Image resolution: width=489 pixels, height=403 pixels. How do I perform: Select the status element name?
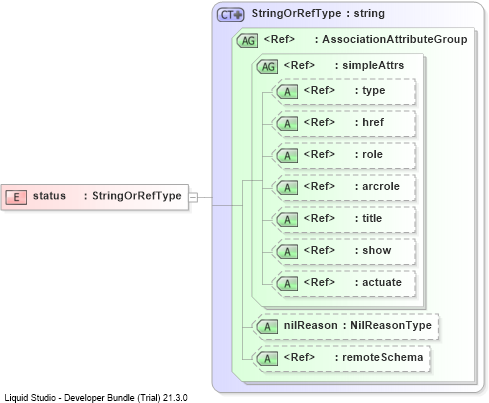coord(49,196)
